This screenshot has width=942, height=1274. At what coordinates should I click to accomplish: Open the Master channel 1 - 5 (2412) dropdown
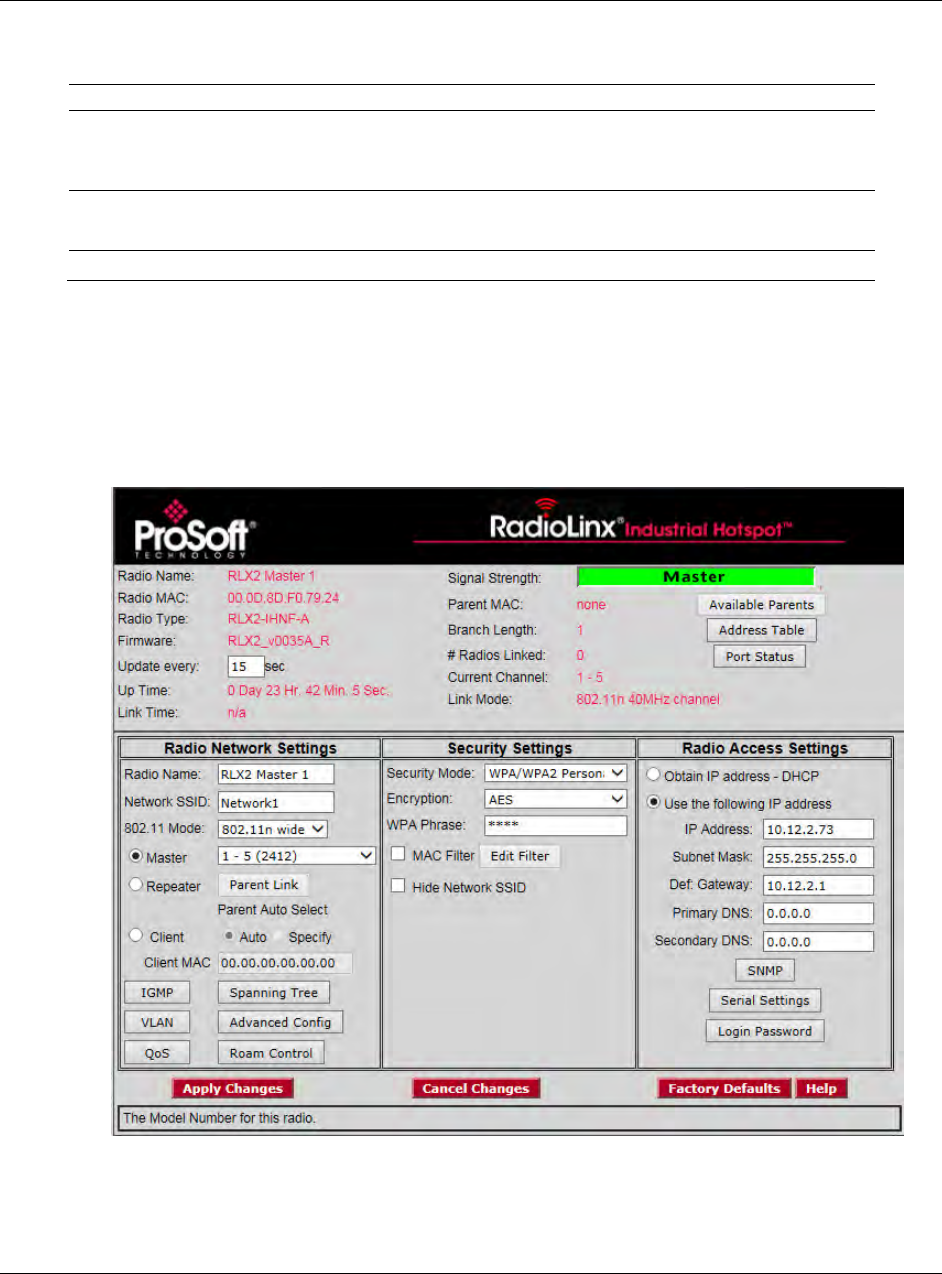tap(296, 856)
